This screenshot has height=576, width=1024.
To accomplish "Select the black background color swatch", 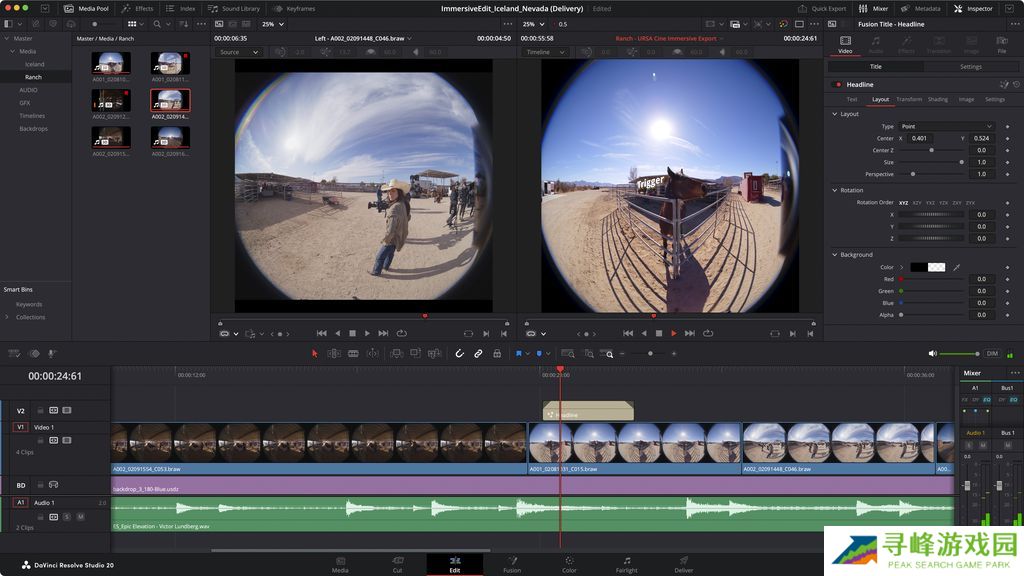I will [x=918, y=267].
